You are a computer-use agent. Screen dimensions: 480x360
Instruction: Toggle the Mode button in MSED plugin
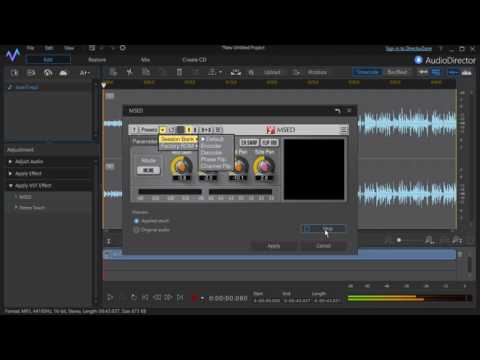(148, 170)
